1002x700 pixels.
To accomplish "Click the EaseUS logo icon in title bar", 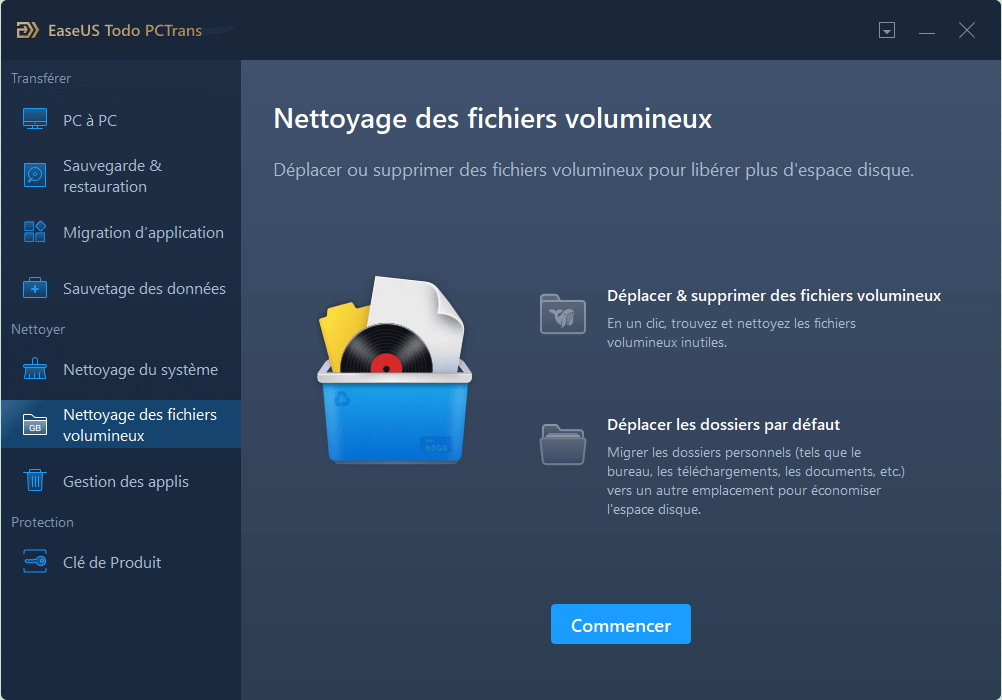I will tap(27, 30).
